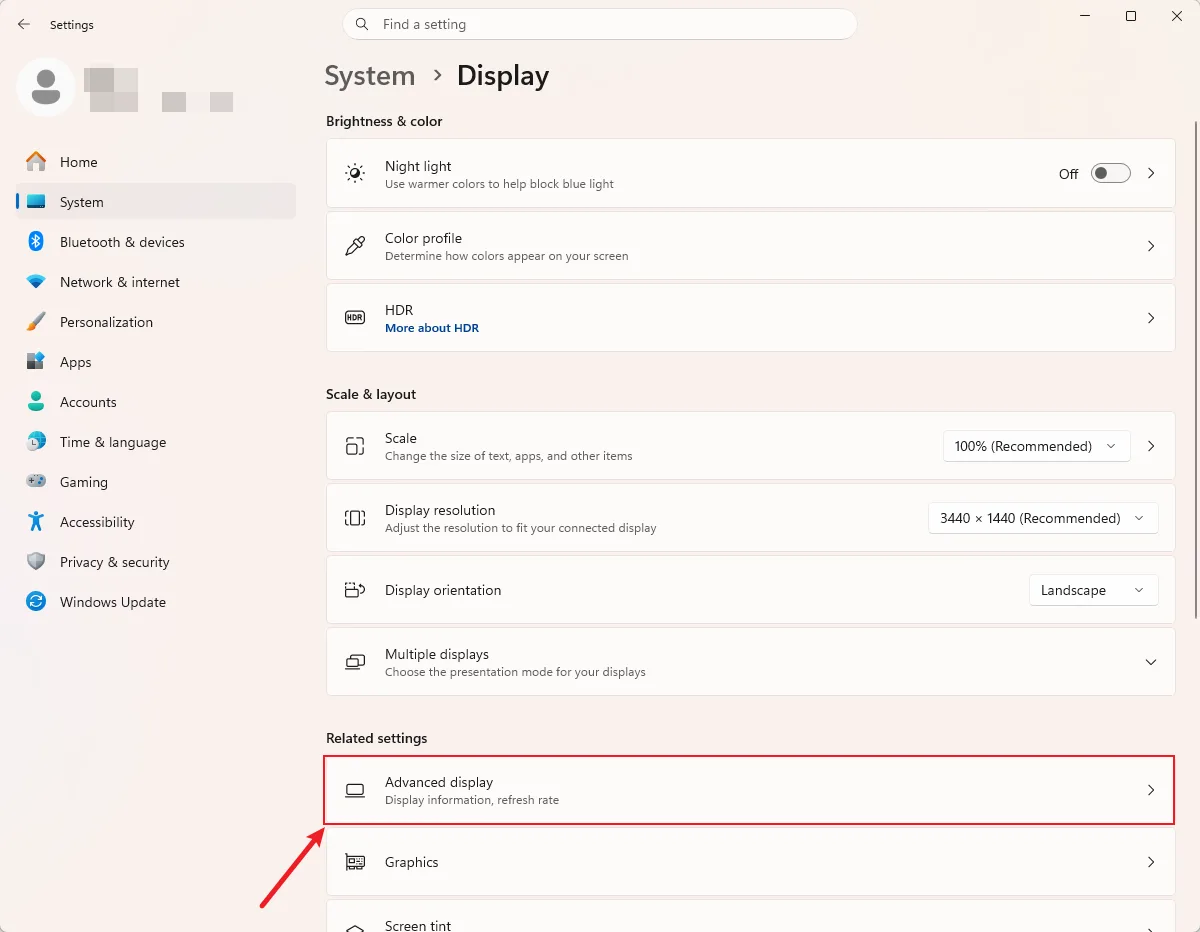Go to Home in sidebar
The image size is (1200, 932).
click(156, 162)
